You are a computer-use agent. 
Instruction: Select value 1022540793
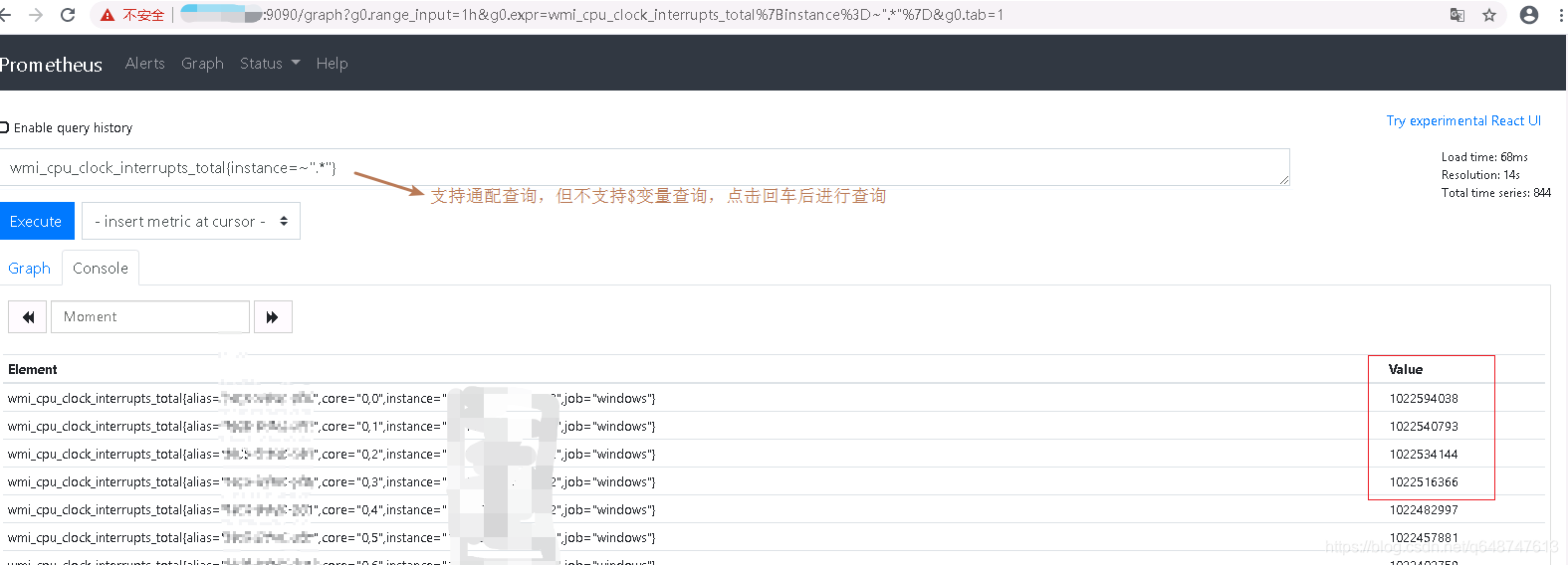[x=1424, y=427]
